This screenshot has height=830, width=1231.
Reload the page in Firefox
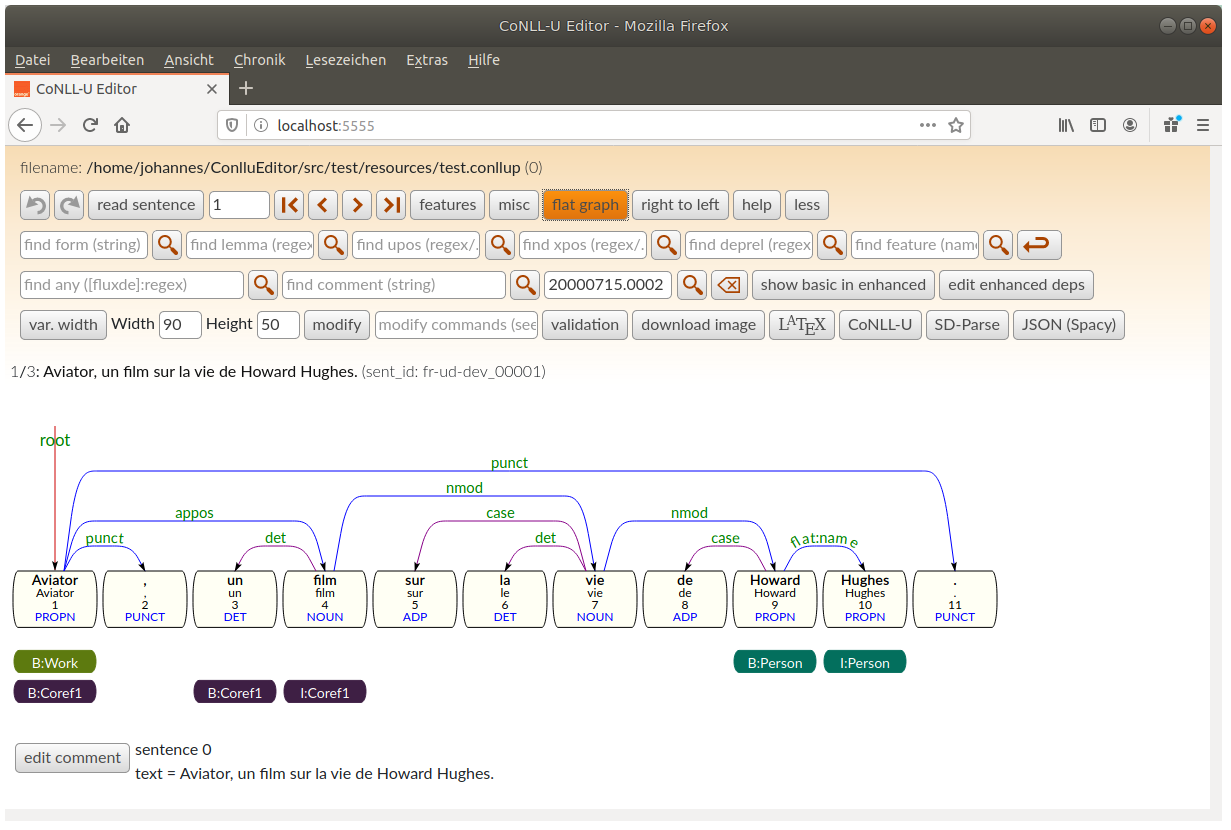[x=90, y=125]
